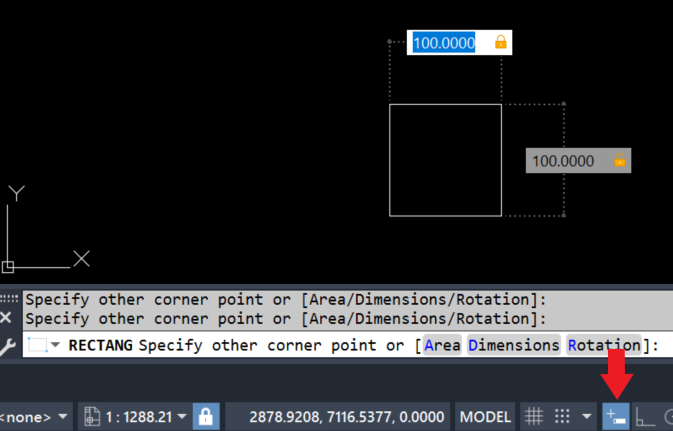The height and width of the screenshot is (431, 673).
Task: Open command line customize wrench icon
Action: (x=7, y=347)
